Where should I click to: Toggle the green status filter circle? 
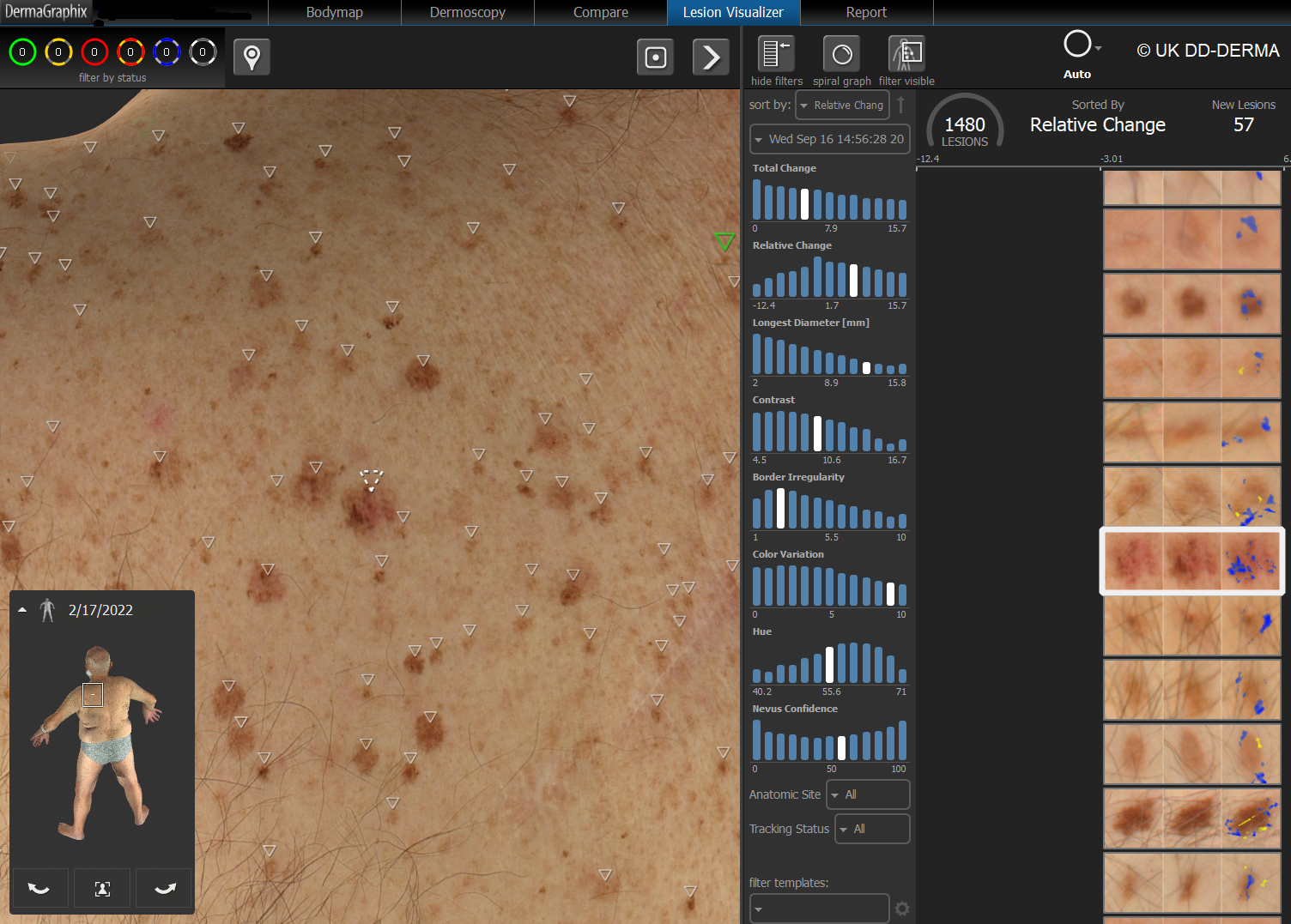pyautogui.click(x=22, y=52)
